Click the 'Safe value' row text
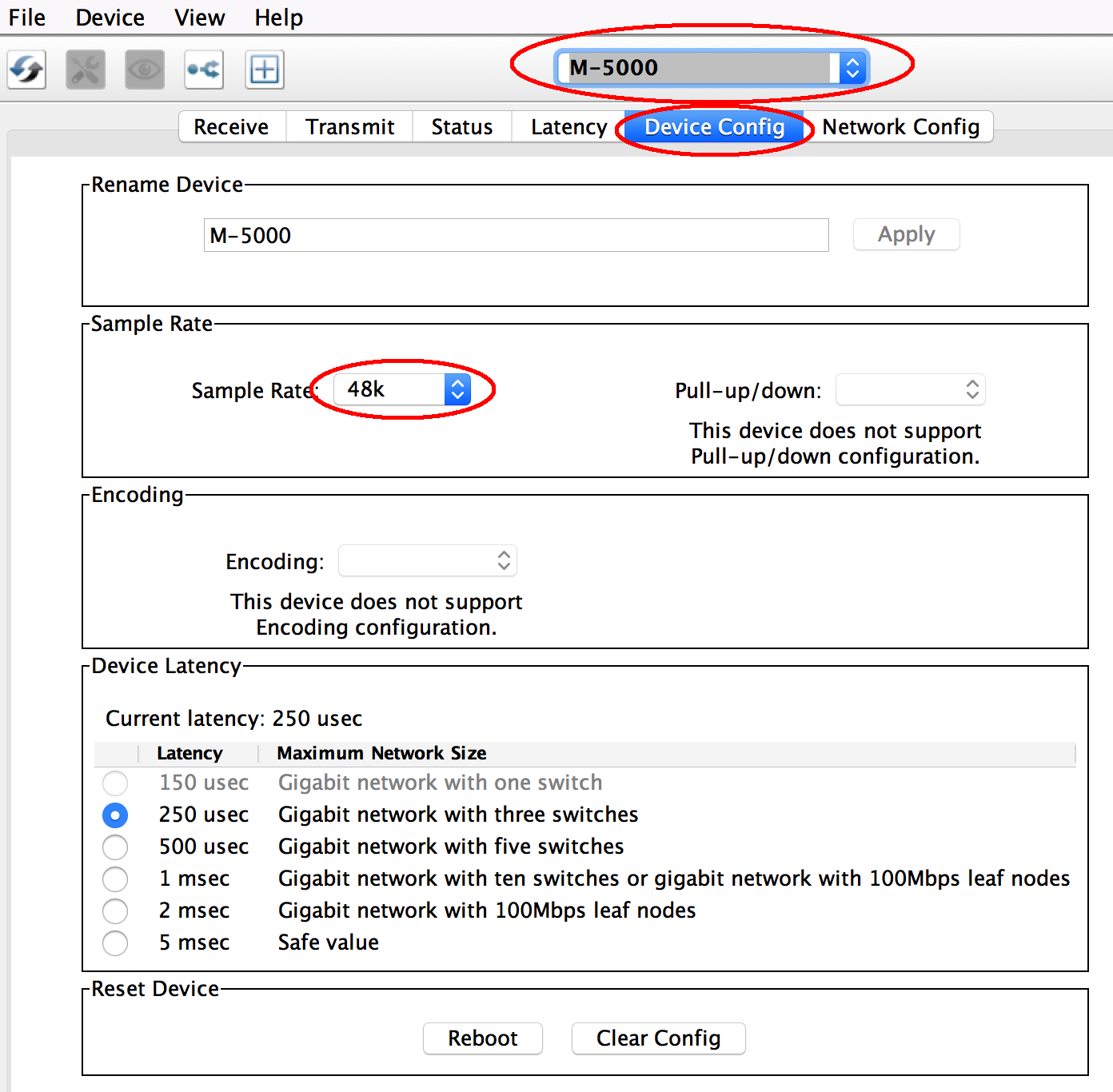 329,943
